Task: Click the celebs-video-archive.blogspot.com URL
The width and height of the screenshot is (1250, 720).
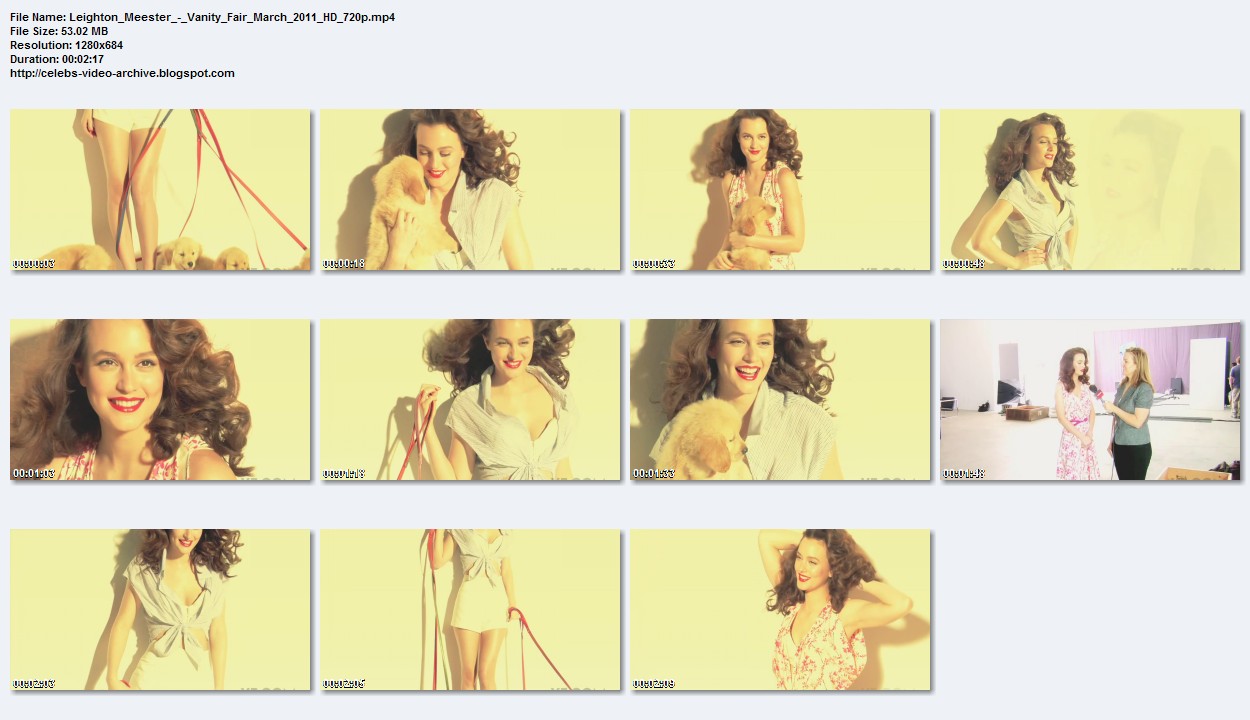Action: [x=122, y=73]
